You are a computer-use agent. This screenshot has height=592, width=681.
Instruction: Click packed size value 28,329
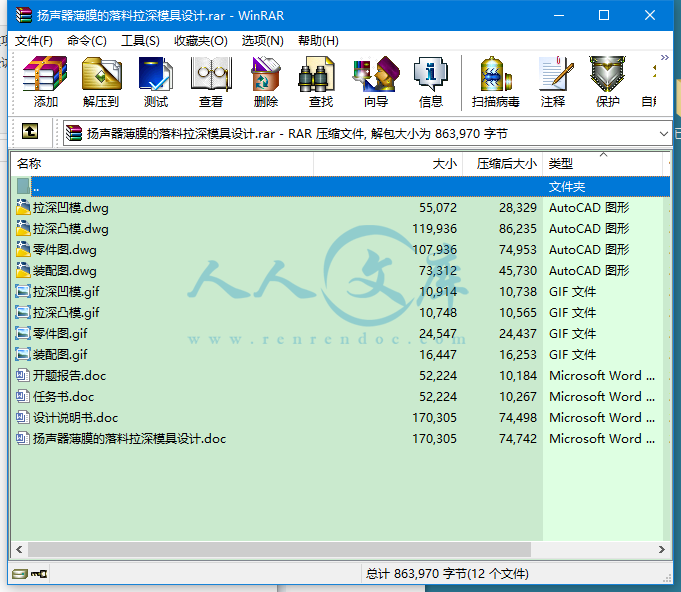tap(518, 208)
